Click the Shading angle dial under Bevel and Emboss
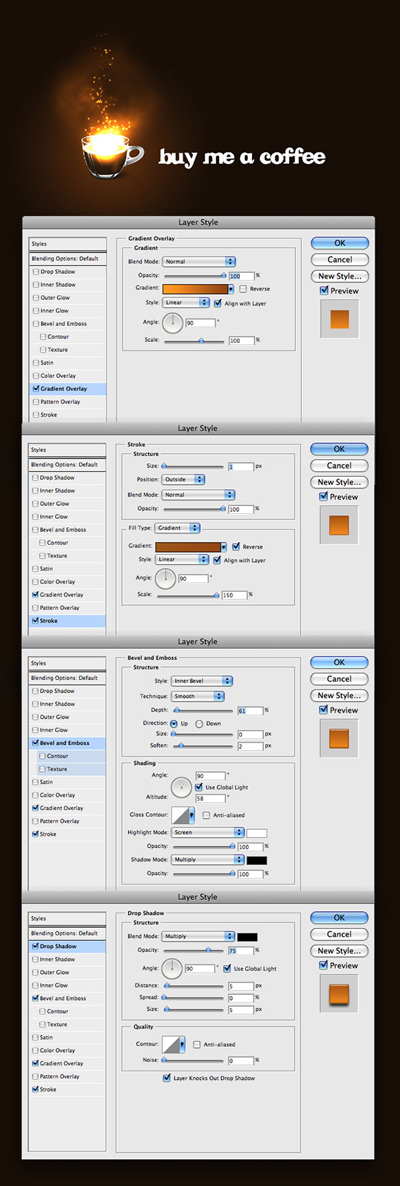The image size is (400, 1186). [x=180, y=787]
